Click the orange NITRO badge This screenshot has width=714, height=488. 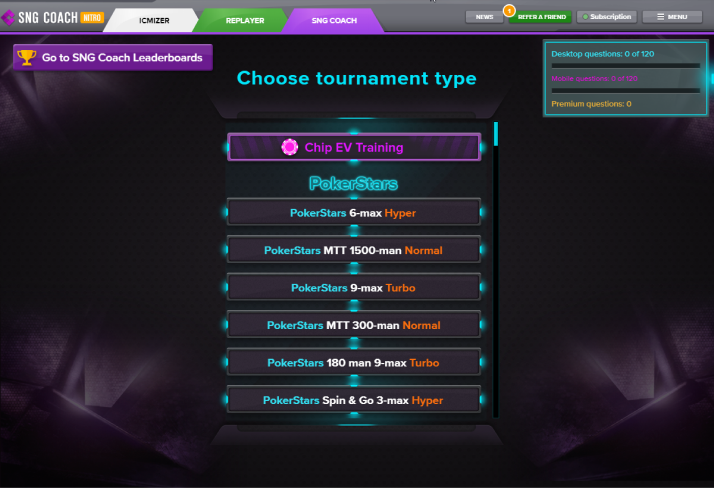92,18
